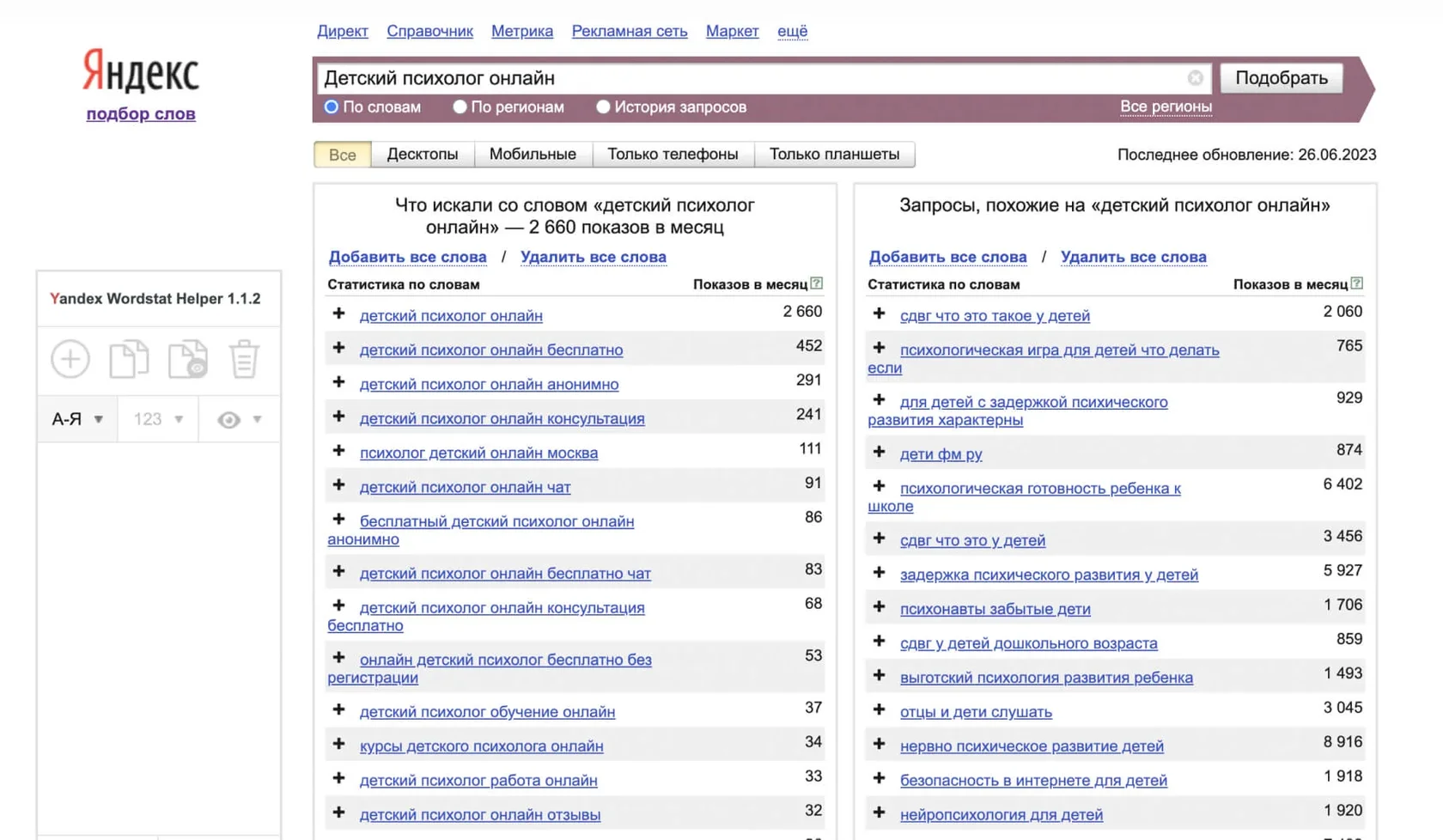The image size is (1443, 840).
Task: Add 'психонавты забытые дети' using plus icon
Action: coord(880,607)
